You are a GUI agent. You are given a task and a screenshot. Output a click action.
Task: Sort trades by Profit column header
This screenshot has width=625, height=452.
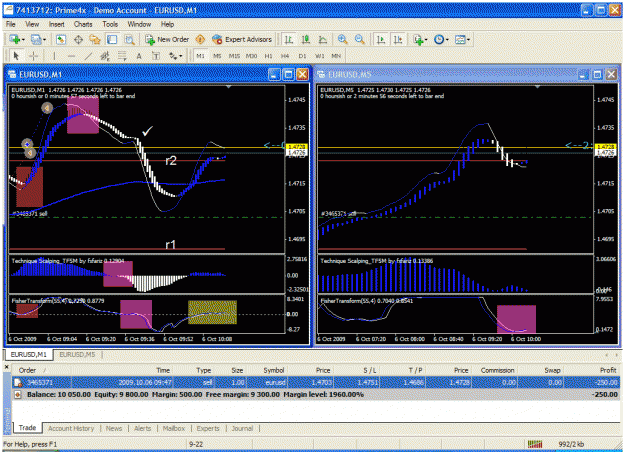coord(608,370)
